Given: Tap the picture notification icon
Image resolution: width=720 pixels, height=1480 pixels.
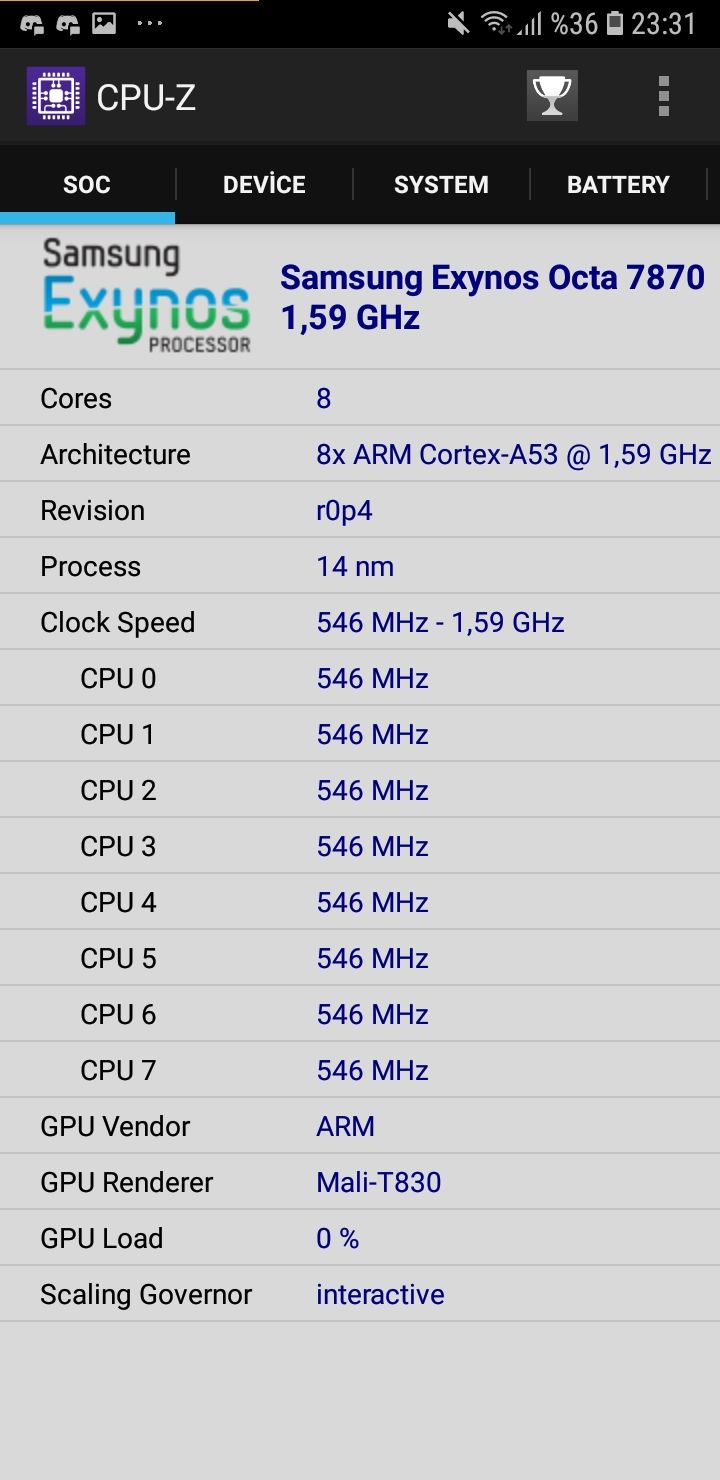Looking at the screenshot, I should tap(104, 23).
